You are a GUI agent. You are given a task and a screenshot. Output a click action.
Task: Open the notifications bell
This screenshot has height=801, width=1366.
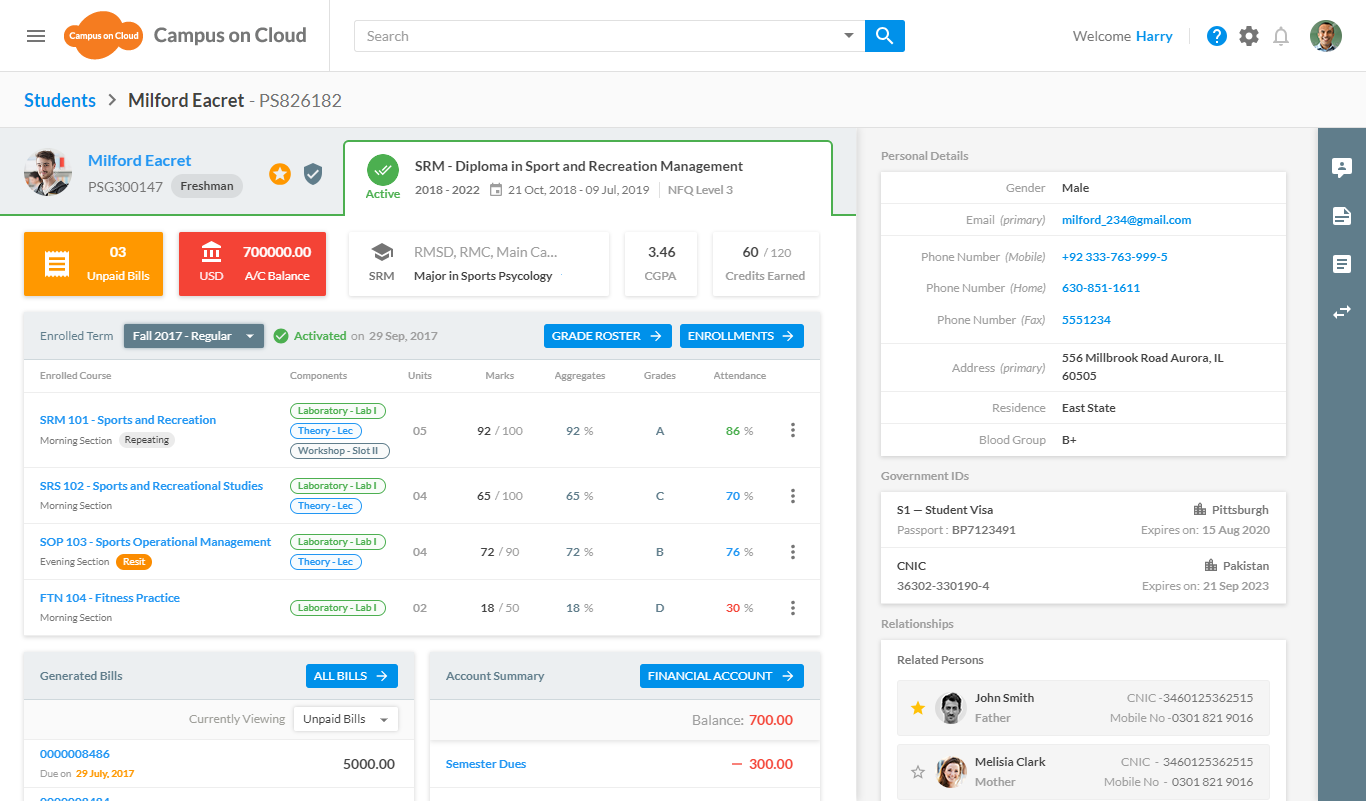click(x=1281, y=36)
